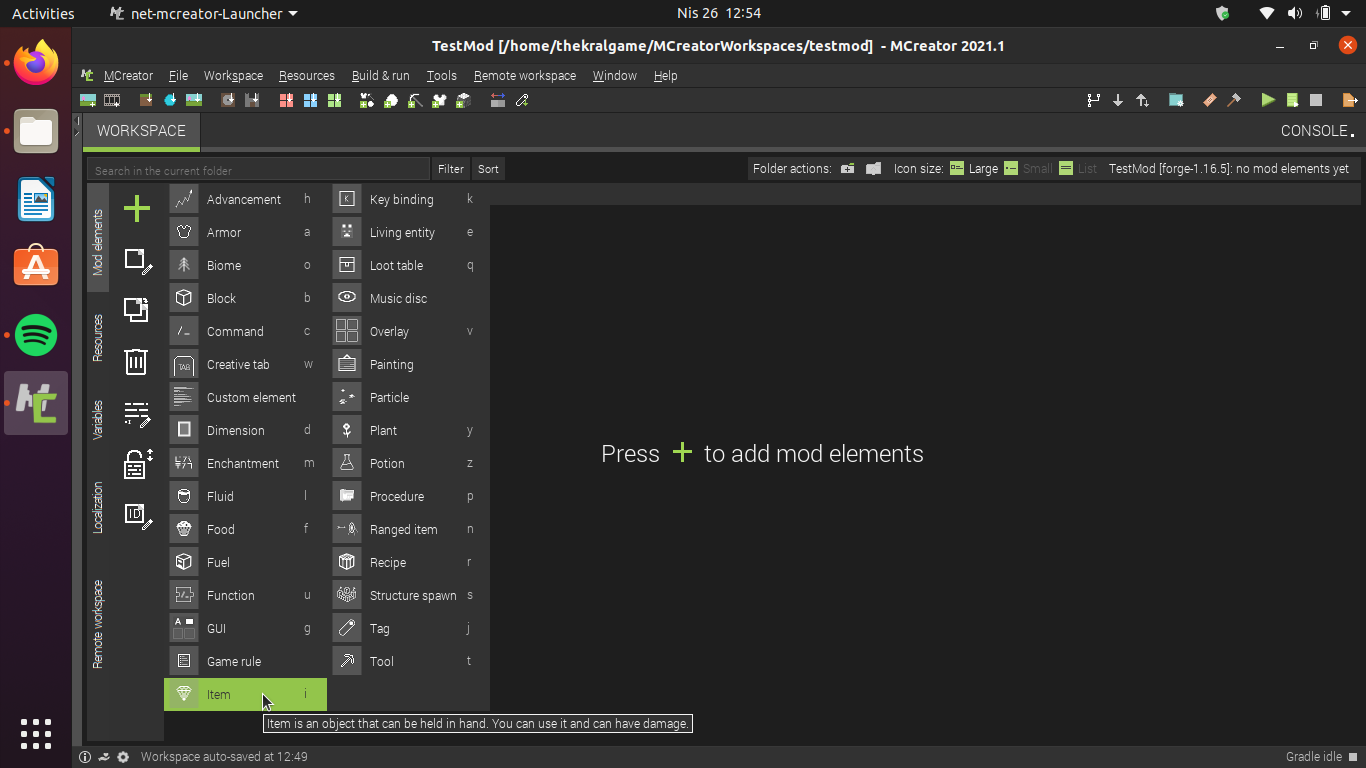Open Spotify from the Ubuntu dock

coord(36,335)
